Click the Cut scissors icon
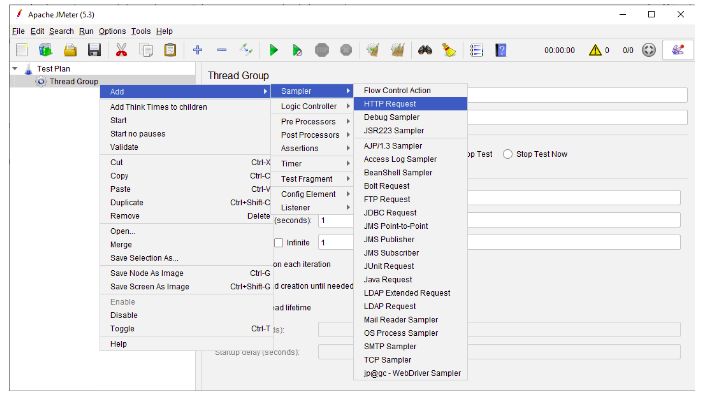 (121, 50)
